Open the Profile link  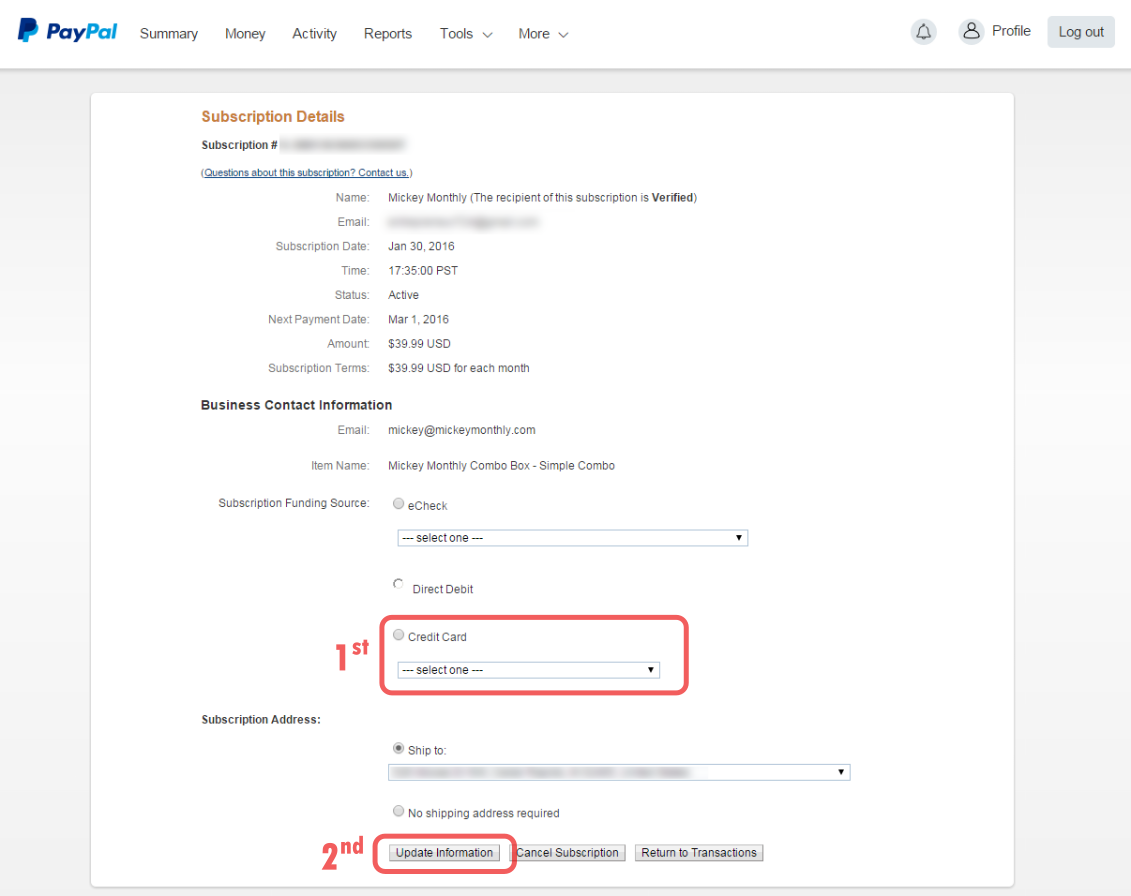(1011, 31)
